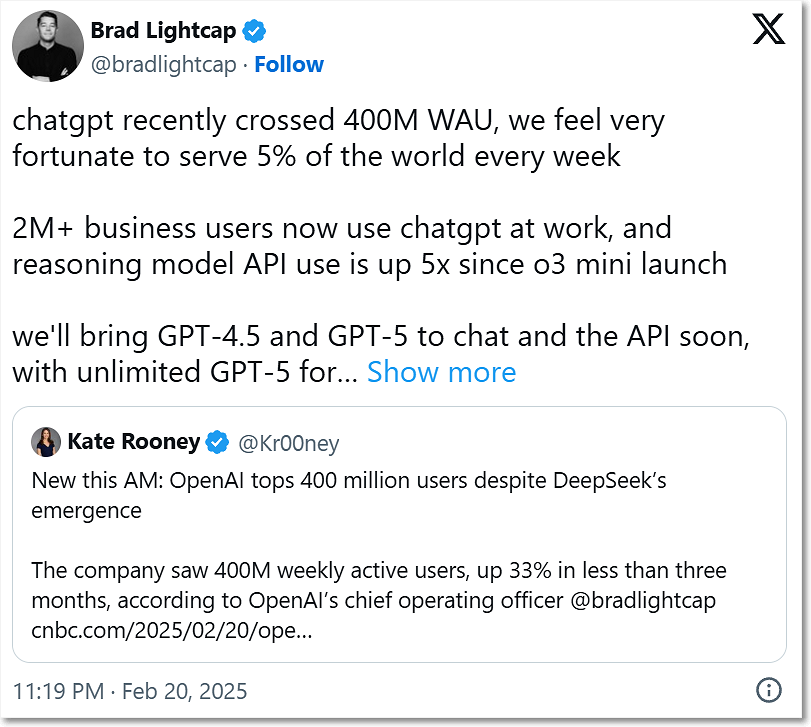Viewport: 811px width, 727px height.
Task: Open the X logo in top corner
Action: click(x=769, y=29)
